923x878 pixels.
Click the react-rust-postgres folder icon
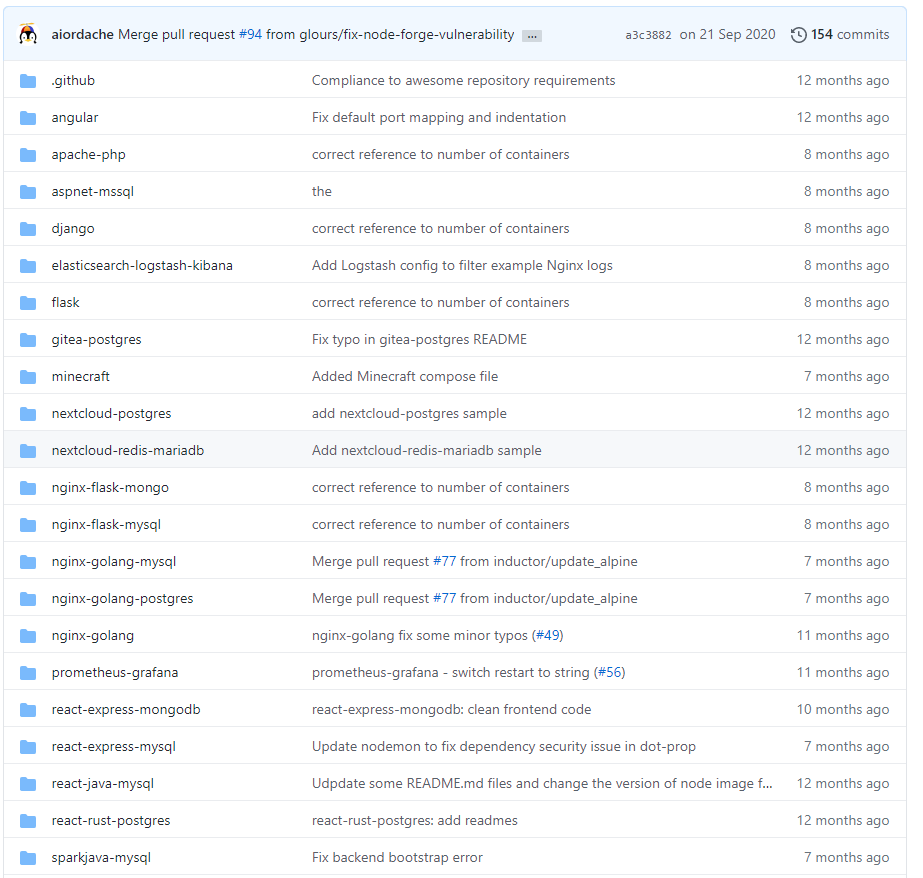click(x=28, y=821)
